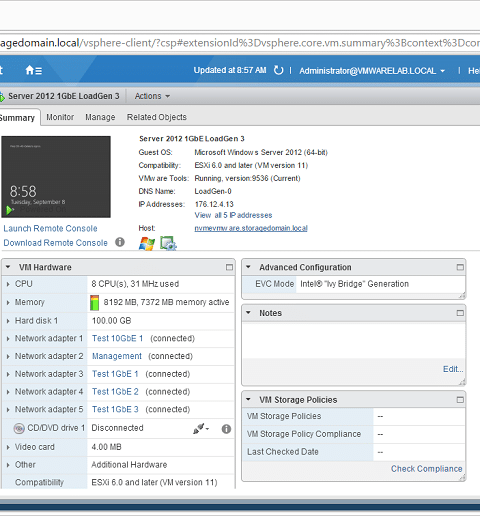Open the CD/DVD connect plug menu
The width and height of the screenshot is (480, 516).
click(201, 429)
